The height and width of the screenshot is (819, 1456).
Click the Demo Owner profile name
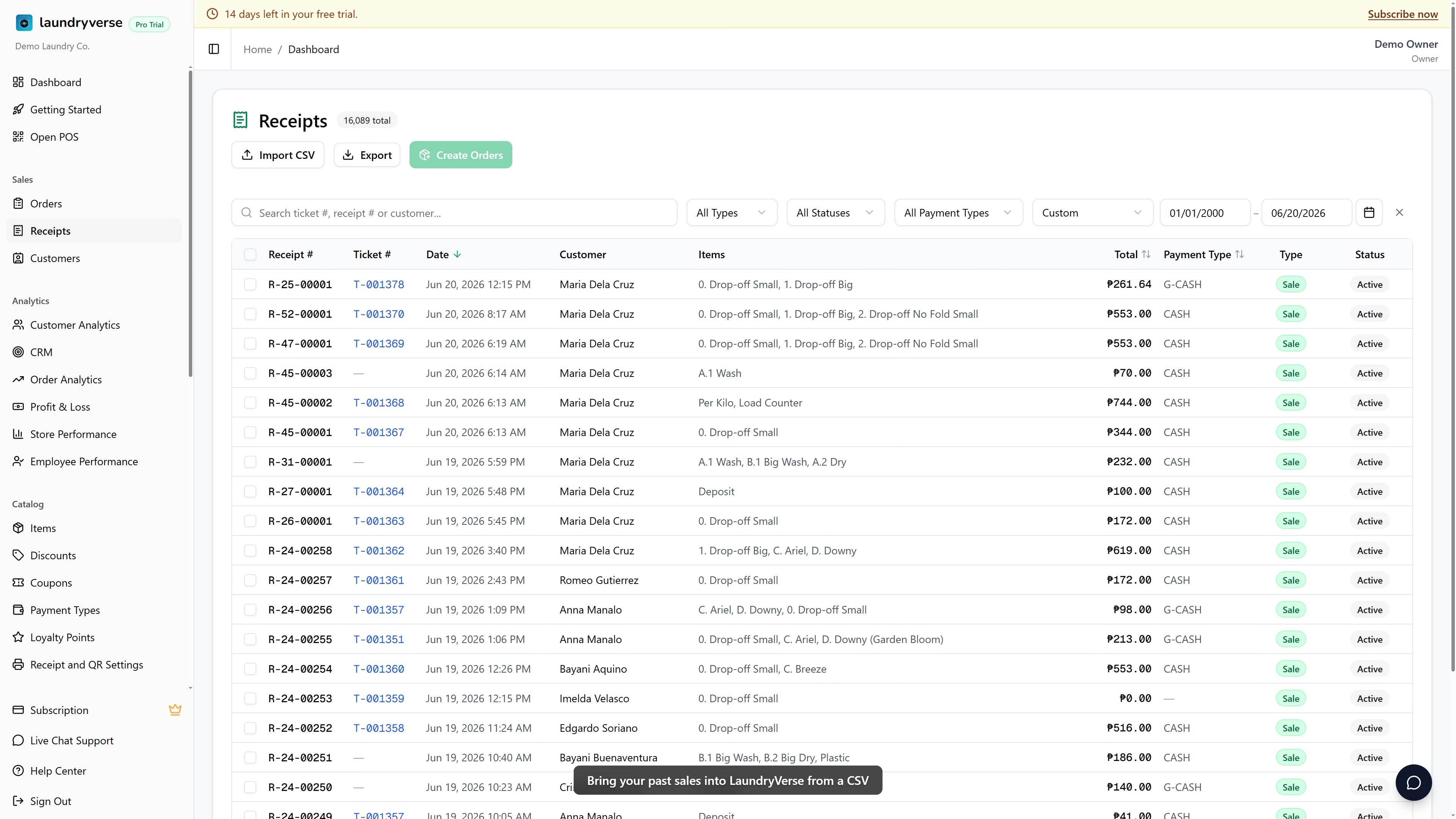click(1406, 44)
